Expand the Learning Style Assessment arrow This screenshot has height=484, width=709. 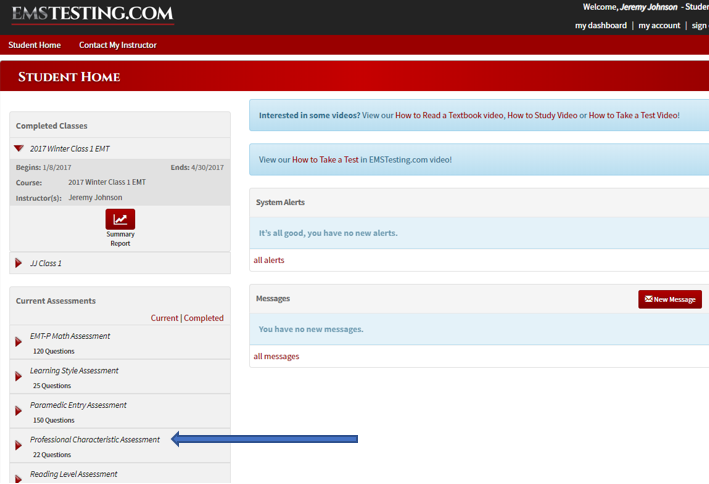19,377
